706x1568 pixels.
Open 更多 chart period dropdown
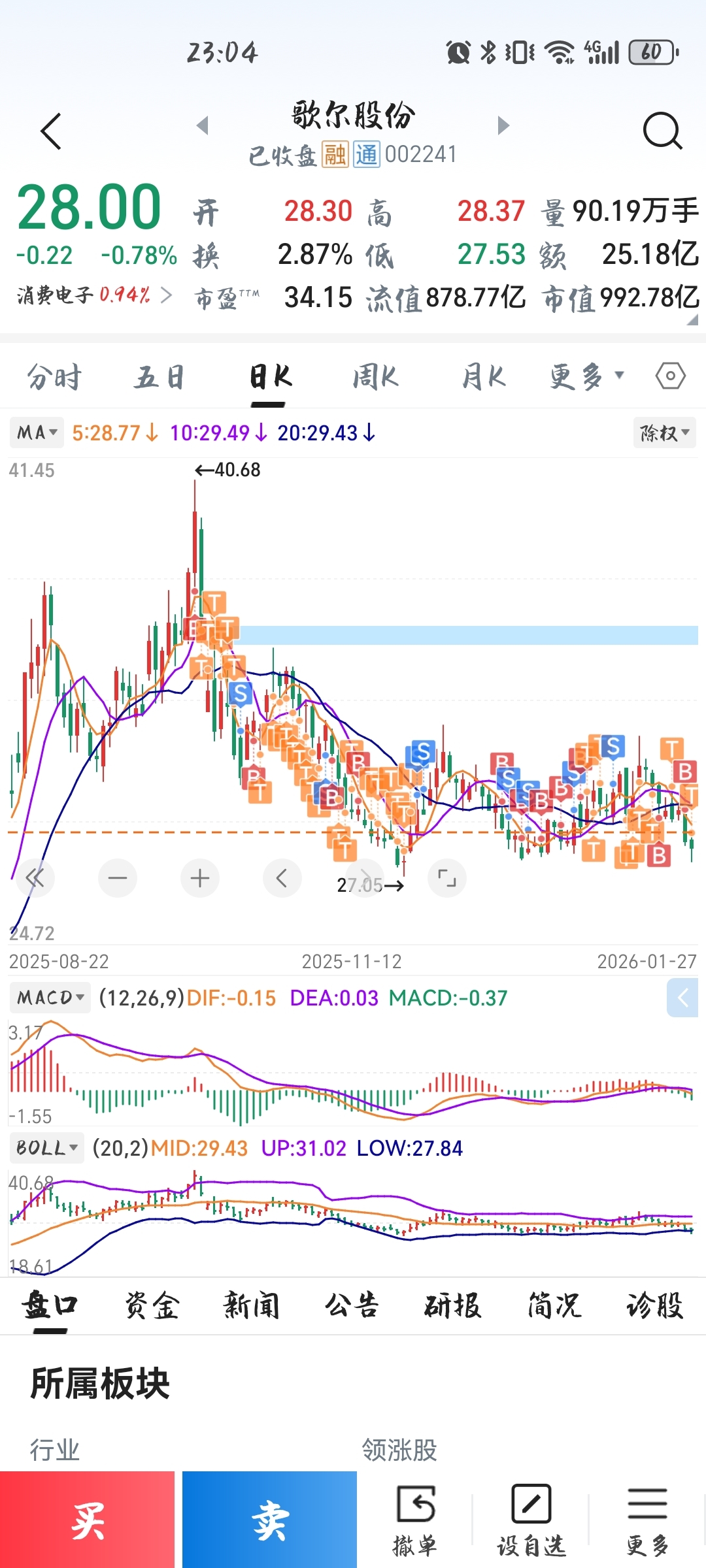pyautogui.click(x=587, y=376)
